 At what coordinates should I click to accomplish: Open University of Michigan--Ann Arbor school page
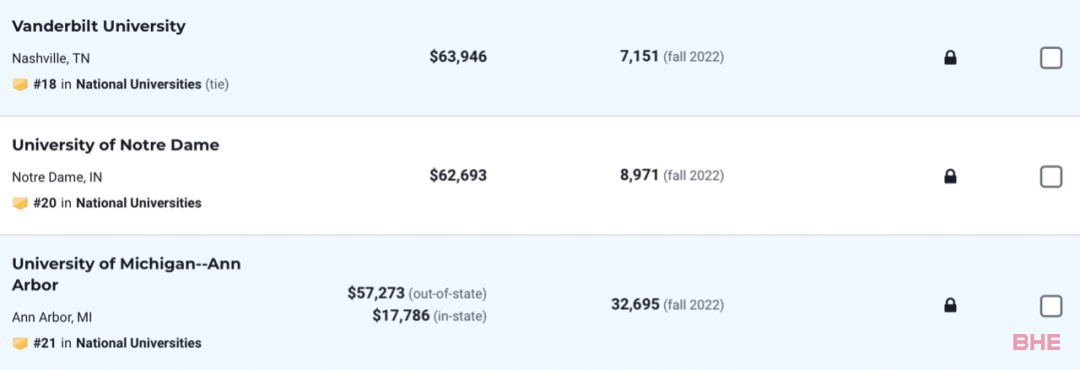[x=127, y=274]
